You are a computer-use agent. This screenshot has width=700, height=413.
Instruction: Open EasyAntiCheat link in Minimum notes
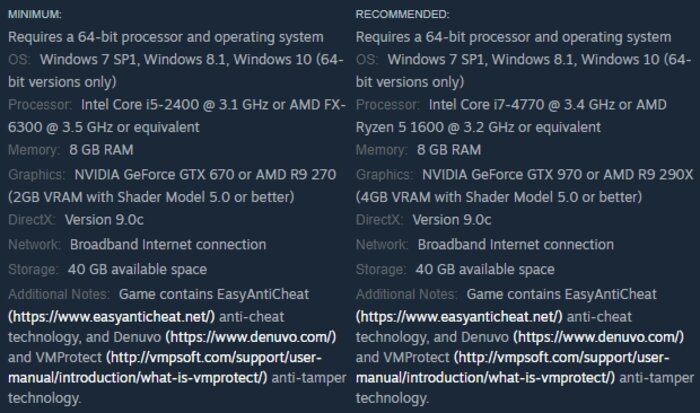pyautogui.click(x=112, y=317)
